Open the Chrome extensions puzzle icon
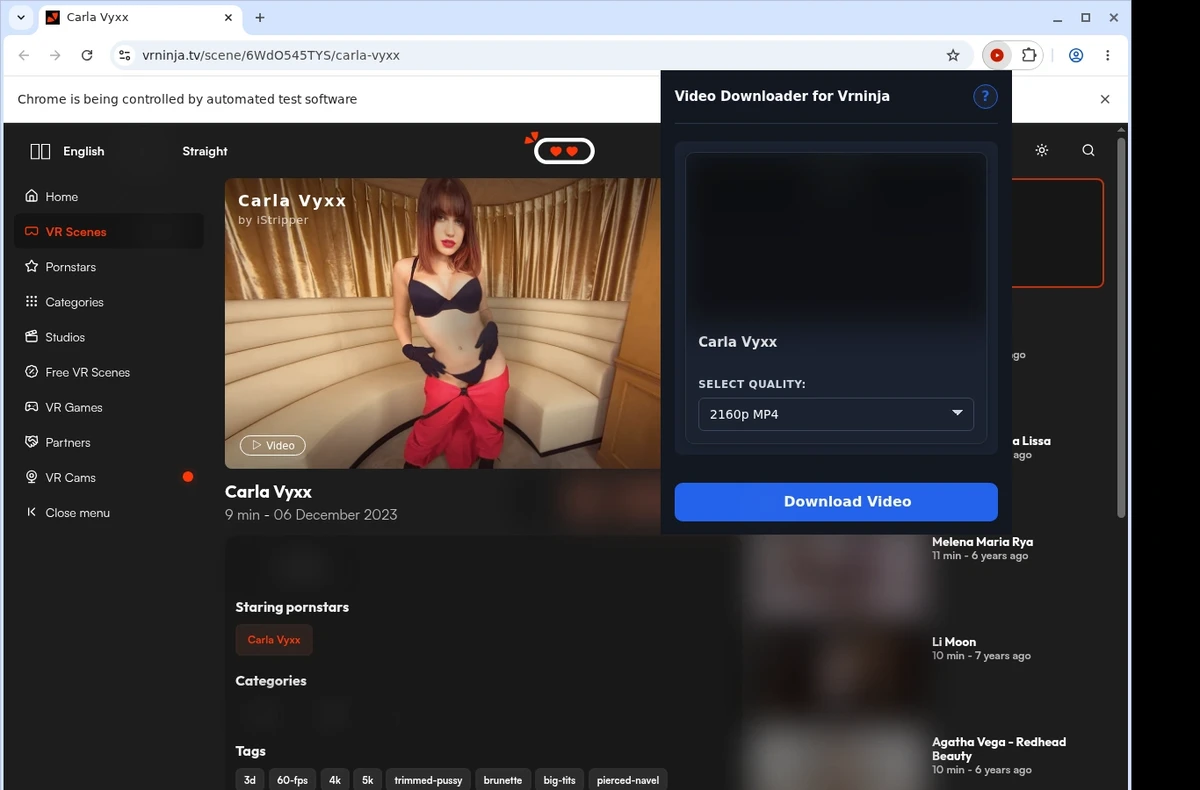 pos(1028,56)
